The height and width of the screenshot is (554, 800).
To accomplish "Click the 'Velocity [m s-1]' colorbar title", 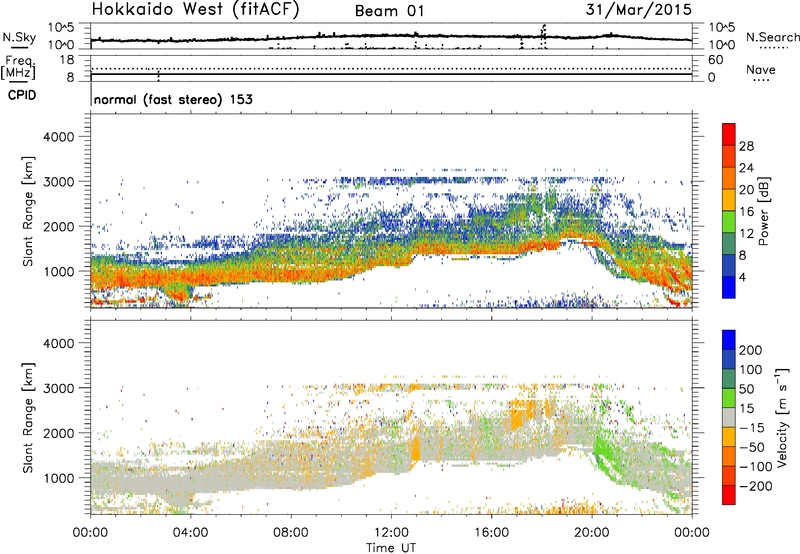I will coord(782,417).
